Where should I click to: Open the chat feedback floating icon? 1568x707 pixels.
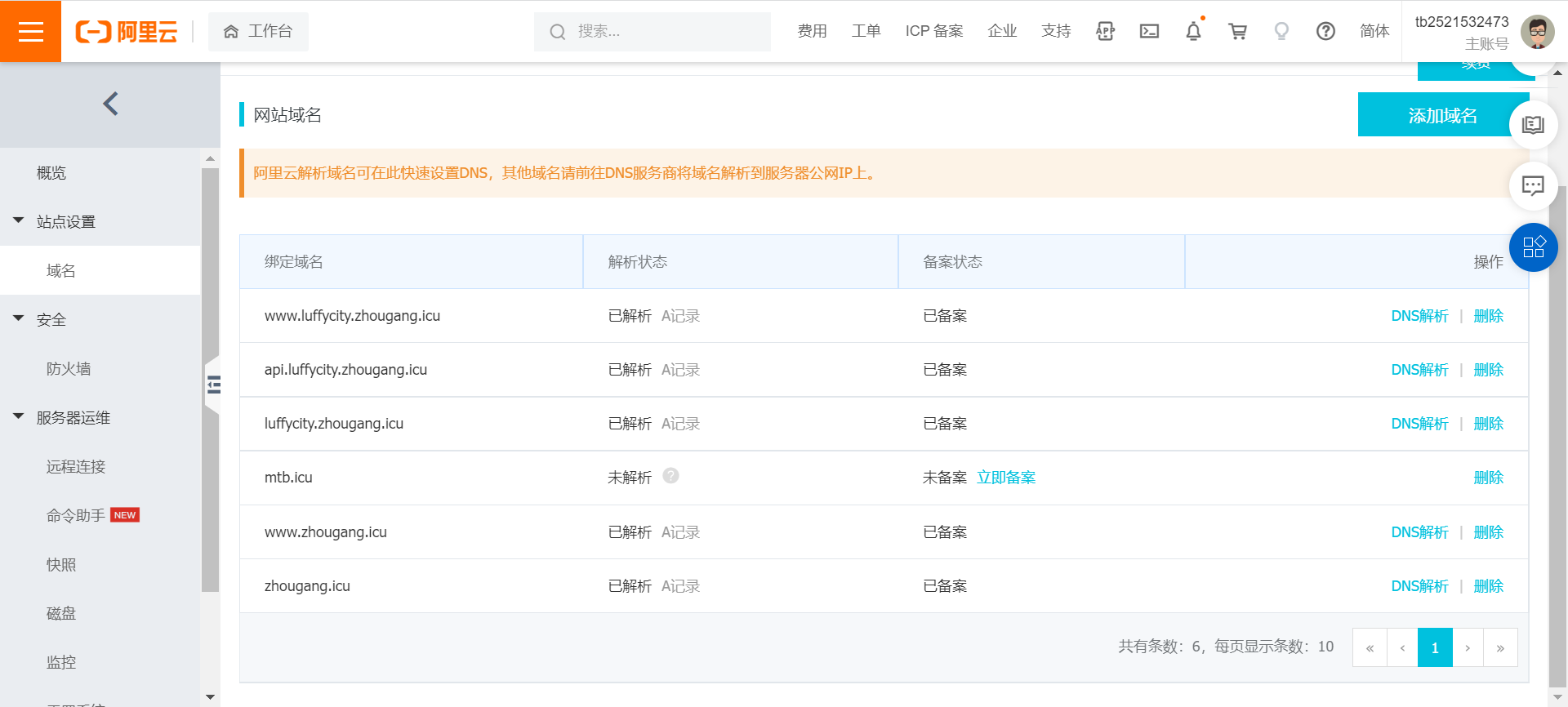pos(1533,185)
